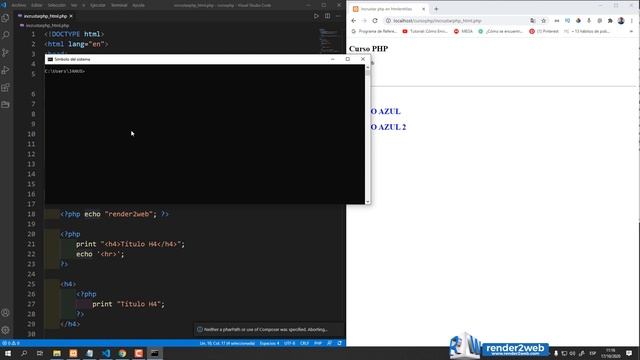Open the Windows notification center icon
The image size is (640, 360).
click(629, 353)
